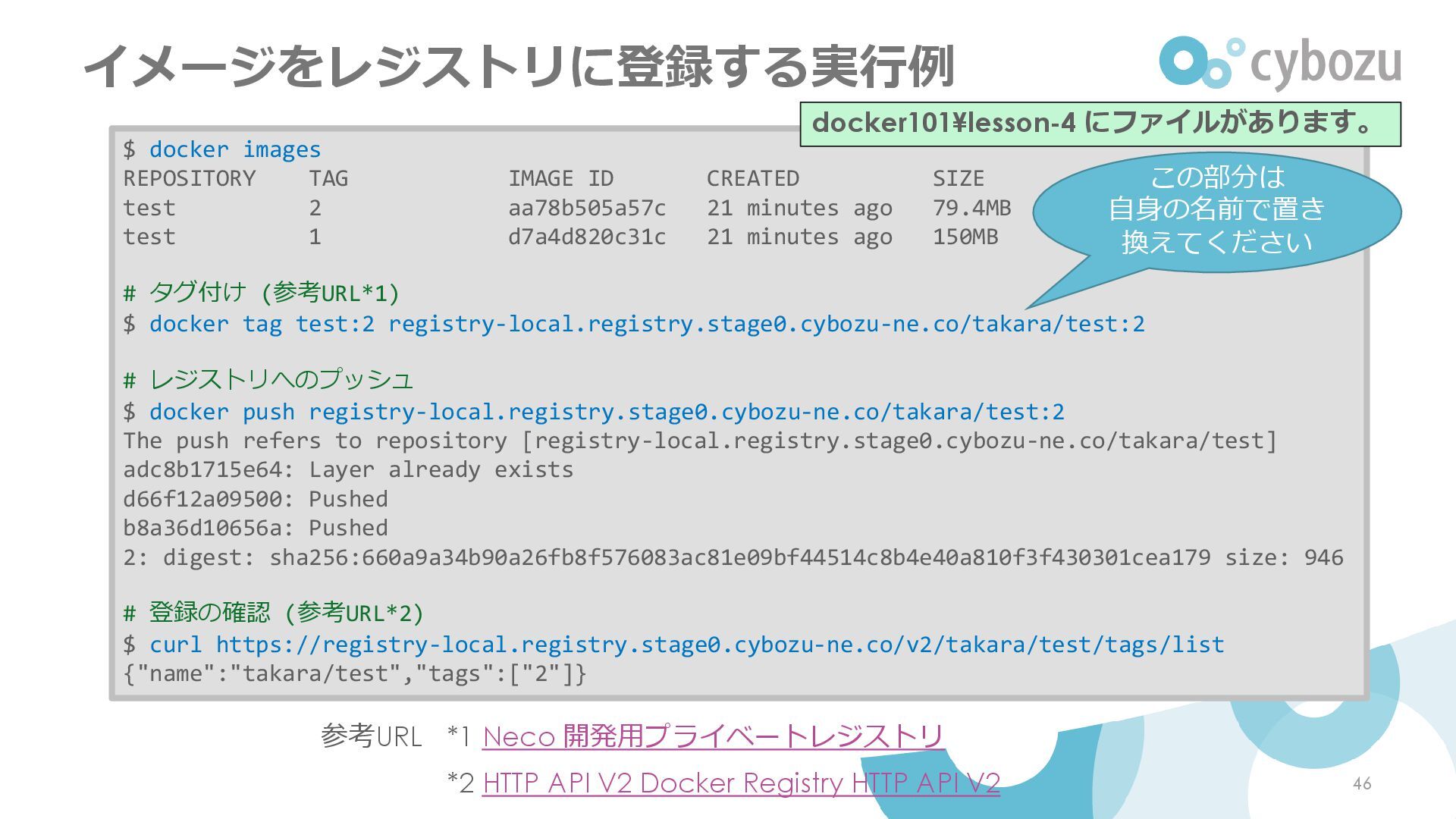Click the IMAGE ID column header
The height and width of the screenshot is (819, 1456).
coord(561,178)
